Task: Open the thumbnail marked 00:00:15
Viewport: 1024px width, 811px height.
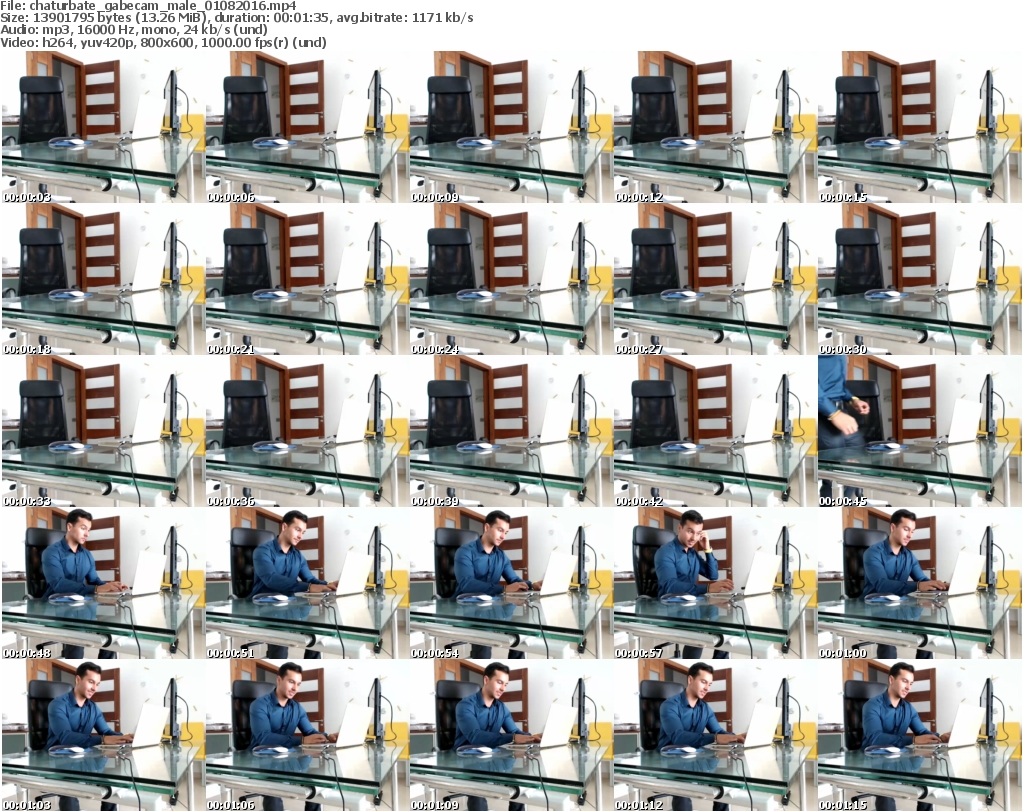Action: pyautogui.click(x=919, y=127)
